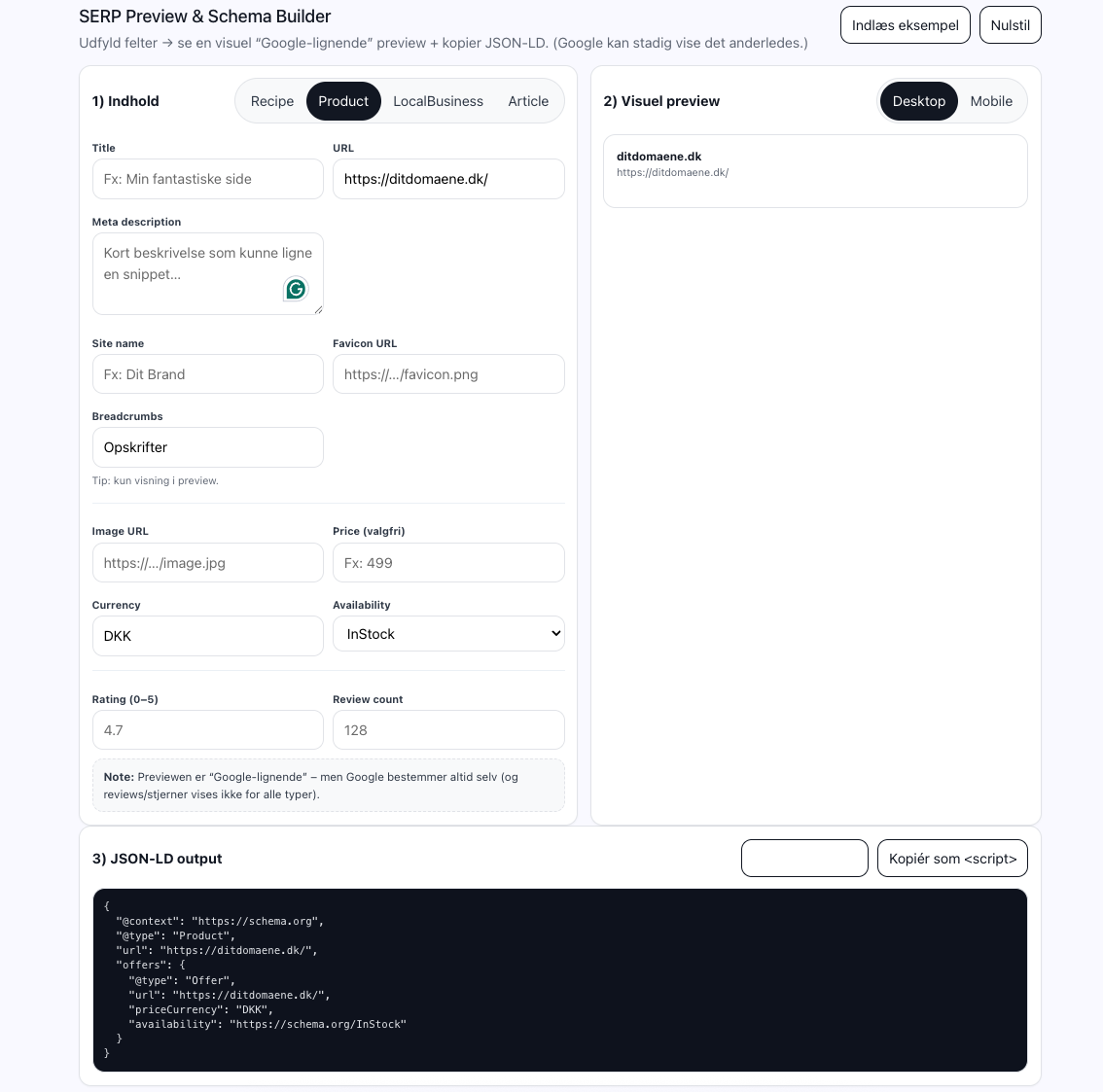
Task: Click the blank button beside Kopiér som <script>
Action: point(804,859)
